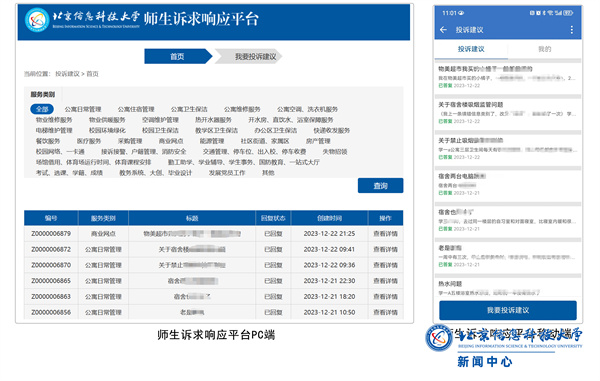Choose 开水房、直饮水、浴室保障服务 category

click(290, 120)
